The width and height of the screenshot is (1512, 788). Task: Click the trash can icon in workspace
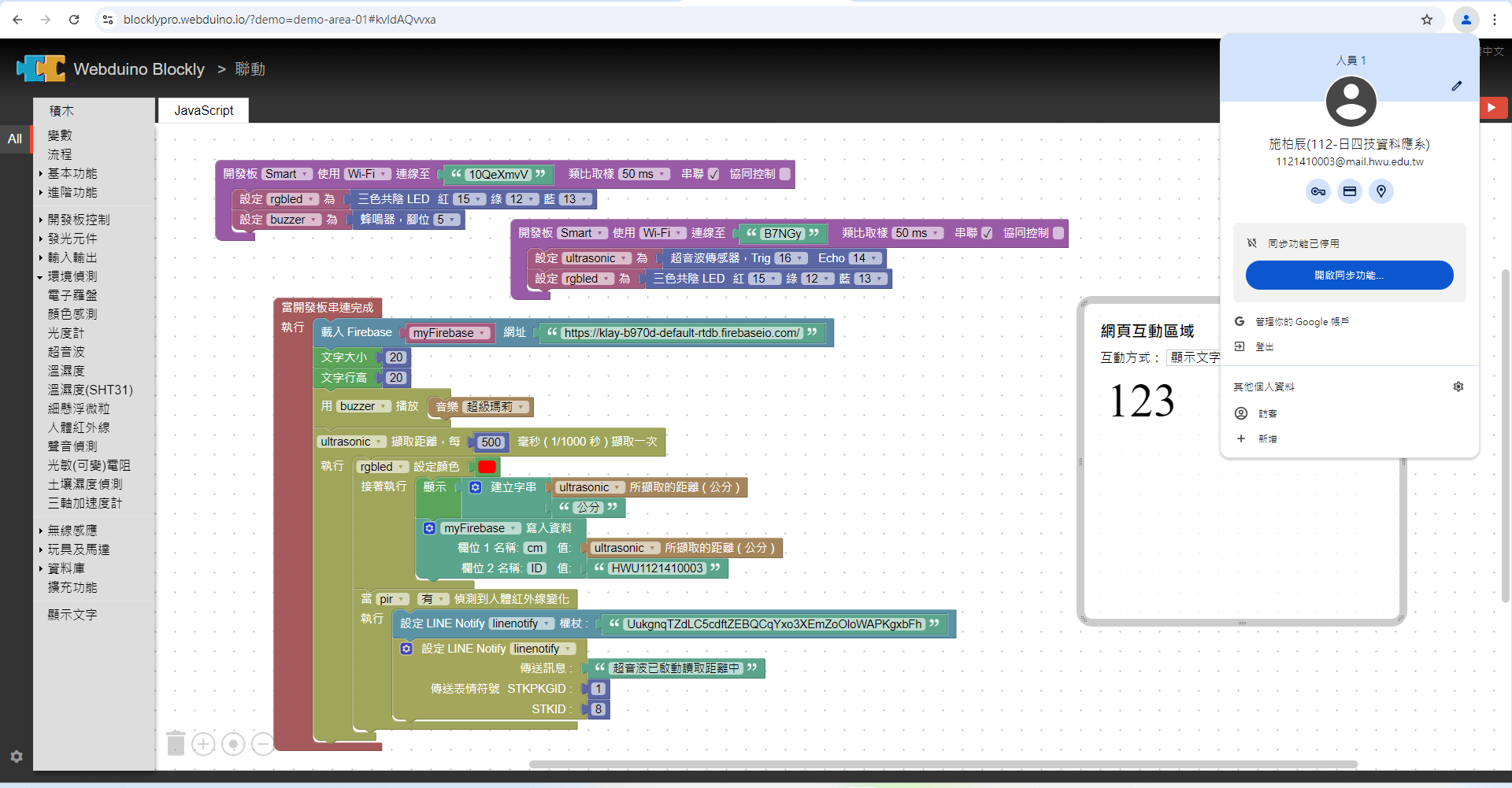[176, 742]
